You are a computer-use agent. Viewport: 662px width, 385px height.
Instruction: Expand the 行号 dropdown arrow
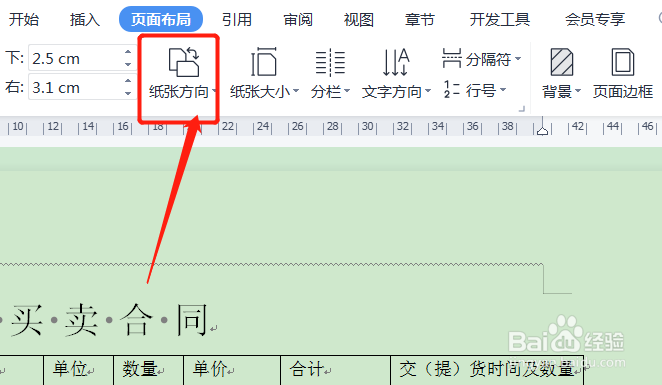pos(503,89)
